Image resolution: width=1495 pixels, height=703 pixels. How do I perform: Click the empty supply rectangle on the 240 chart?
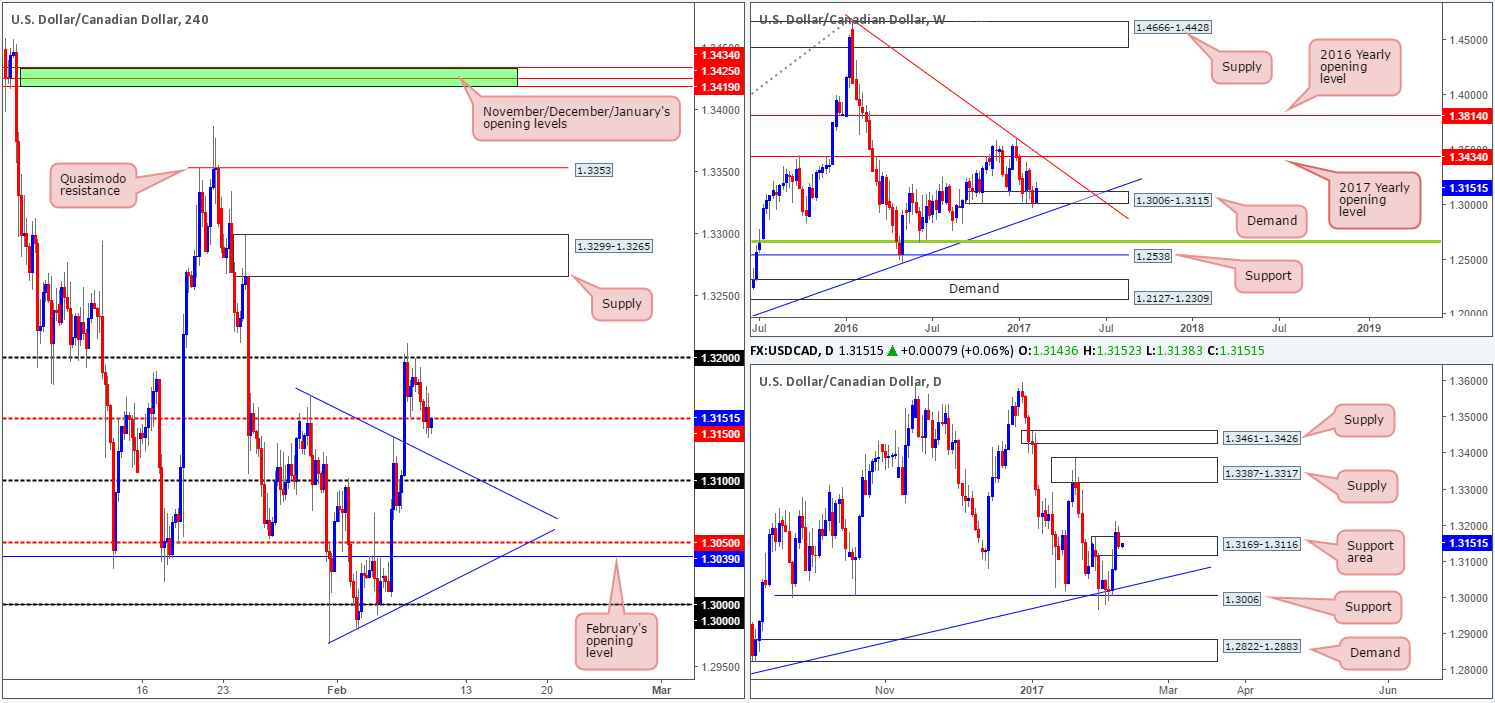tap(400, 255)
